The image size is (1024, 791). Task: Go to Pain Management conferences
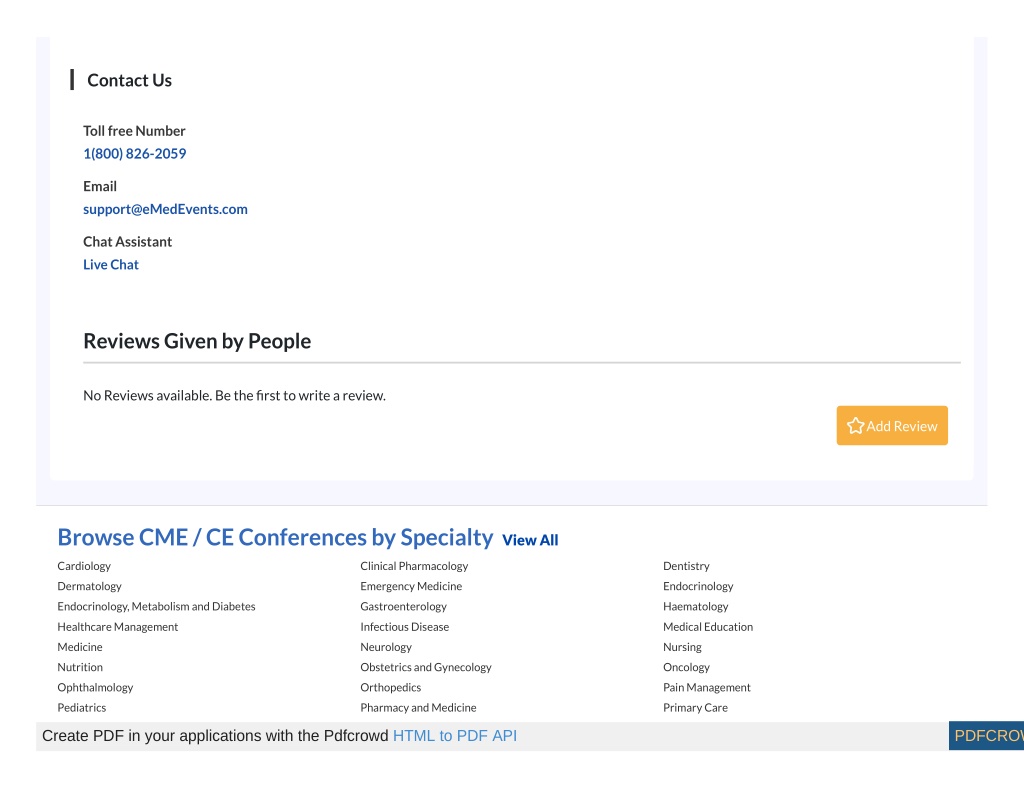tap(707, 688)
